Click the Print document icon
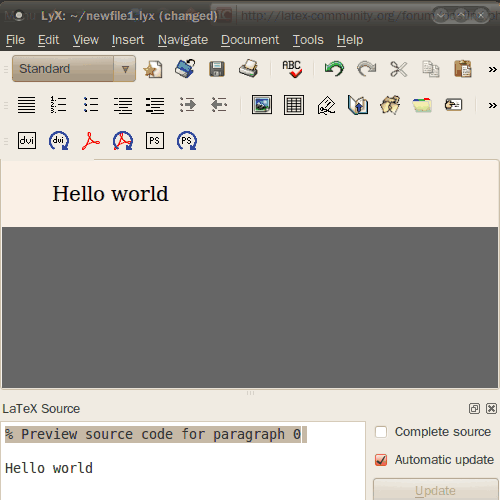Image resolution: width=500 pixels, height=500 pixels. 249,69
